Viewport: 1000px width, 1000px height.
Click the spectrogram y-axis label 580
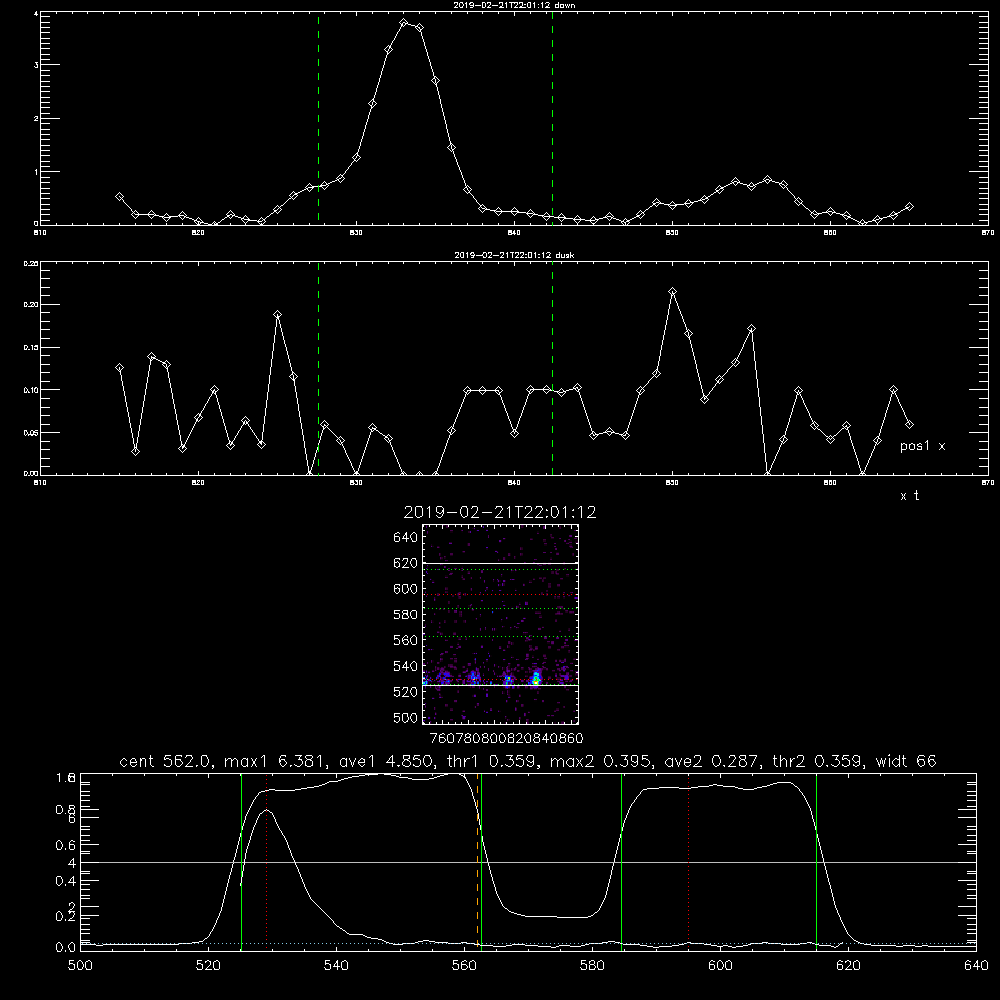point(406,615)
